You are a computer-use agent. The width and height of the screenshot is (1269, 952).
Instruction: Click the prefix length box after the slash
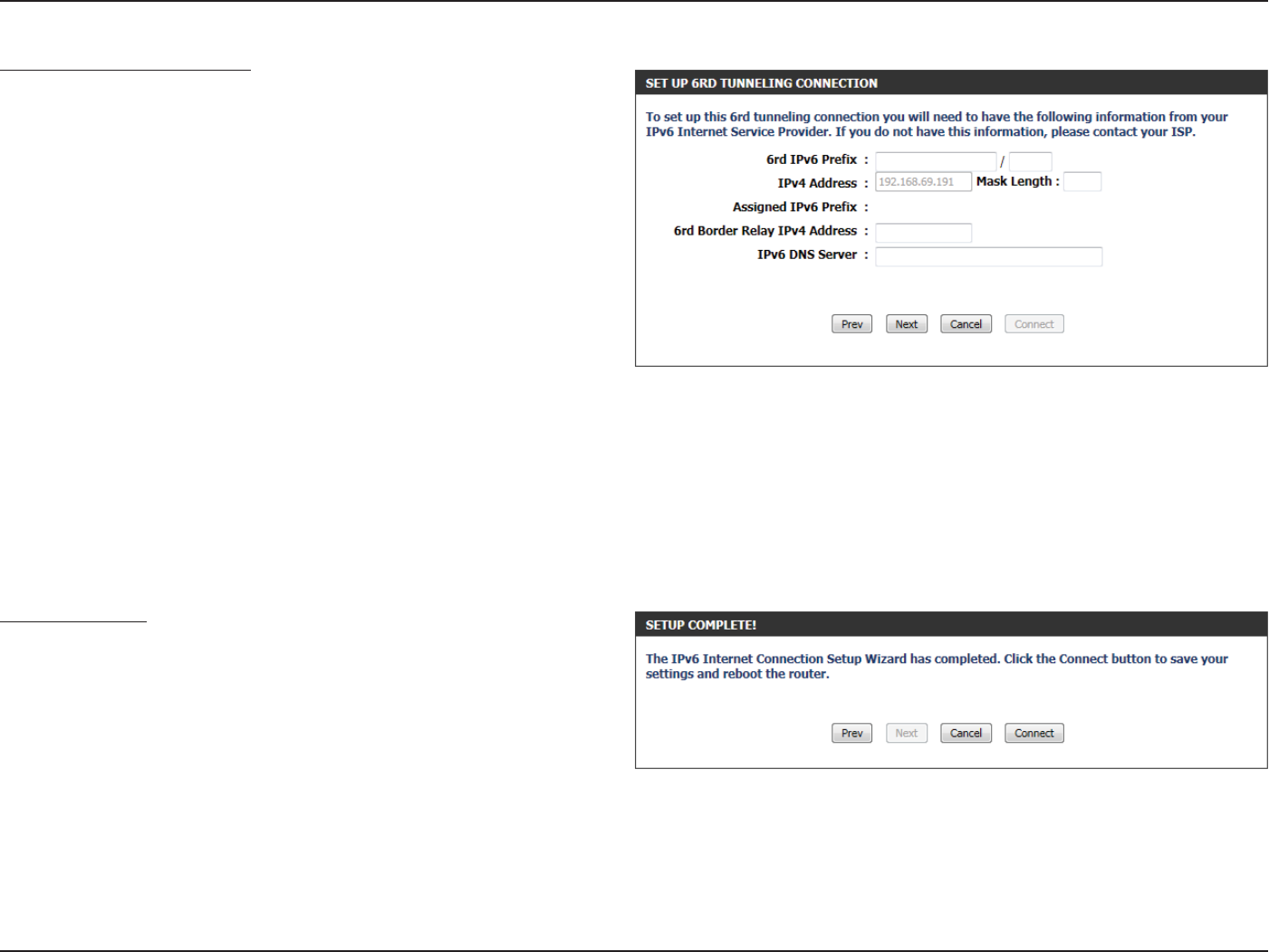[x=1031, y=161]
